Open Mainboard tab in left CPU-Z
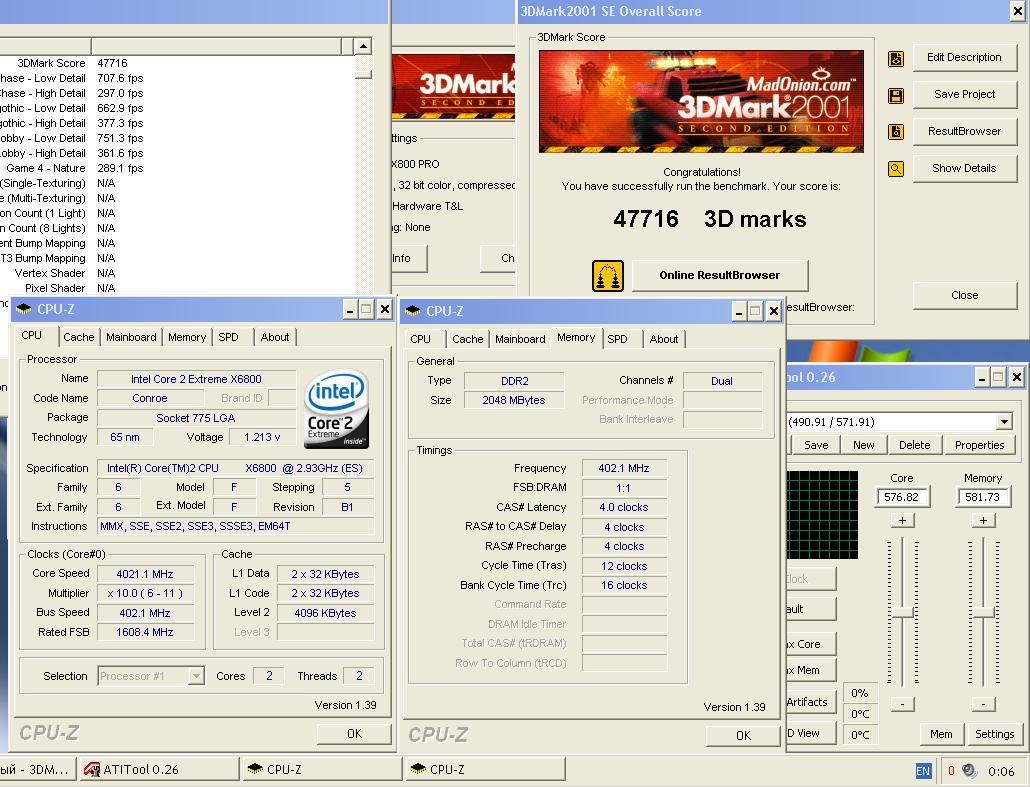The height and width of the screenshot is (787, 1030). (x=131, y=337)
